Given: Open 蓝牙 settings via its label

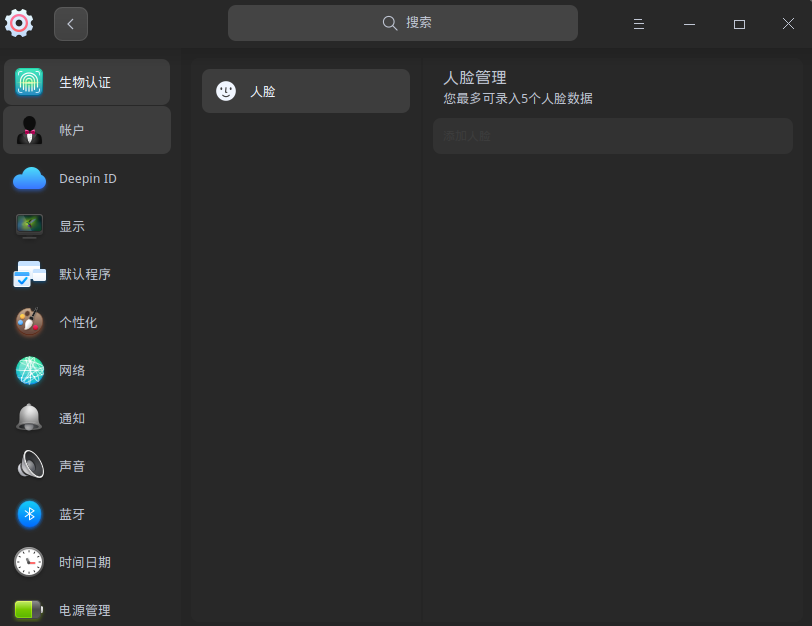Looking at the screenshot, I should (x=72, y=514).
